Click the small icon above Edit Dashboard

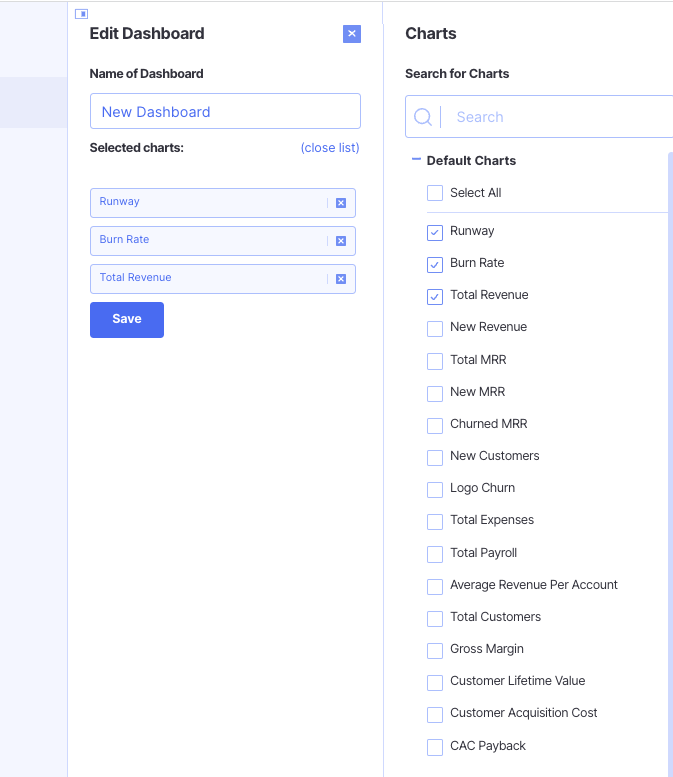coord(82,14)
